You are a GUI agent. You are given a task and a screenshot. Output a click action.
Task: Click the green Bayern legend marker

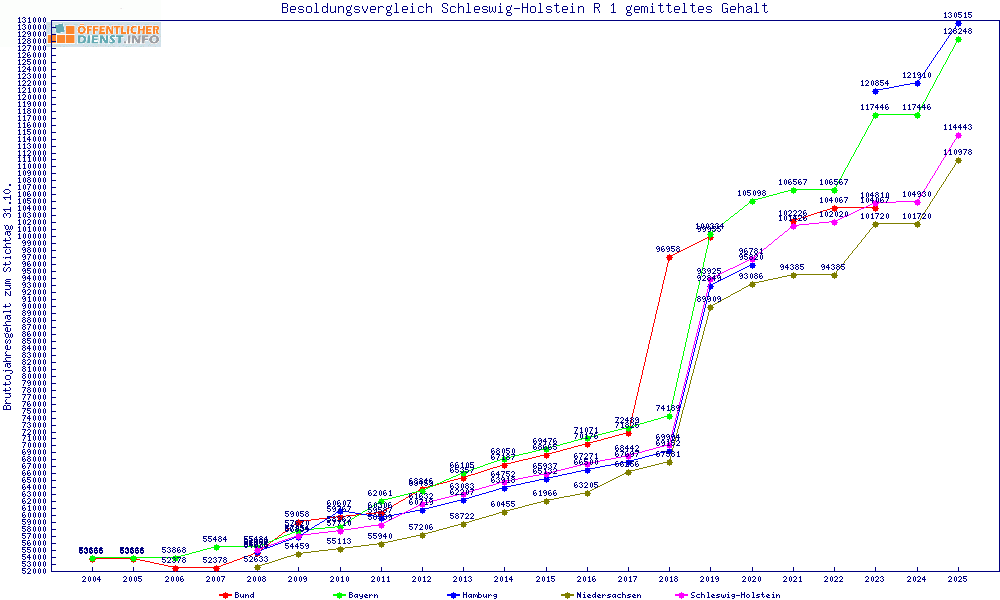coord(339,595)
